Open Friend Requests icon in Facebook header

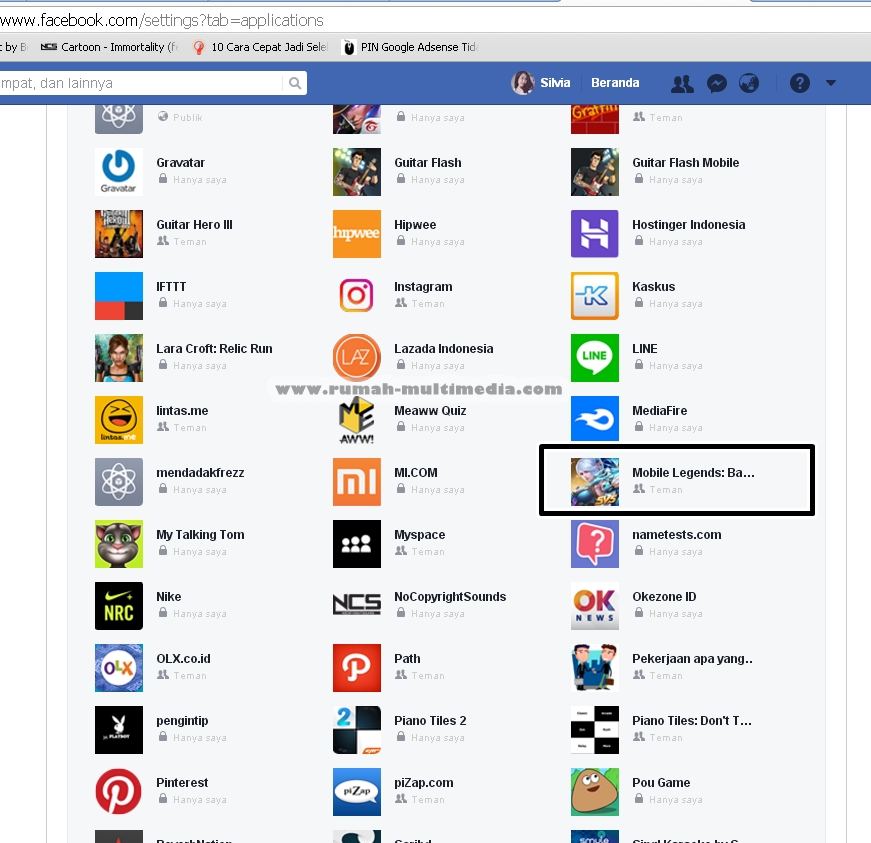pos(682,83)
